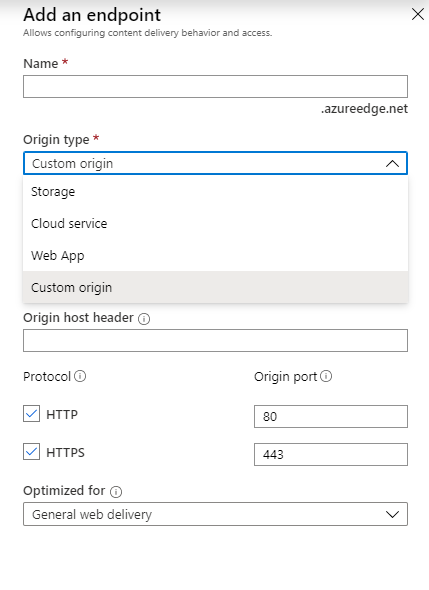
Task: Click the Add an endpoint heading
Action: coord(92,15)
